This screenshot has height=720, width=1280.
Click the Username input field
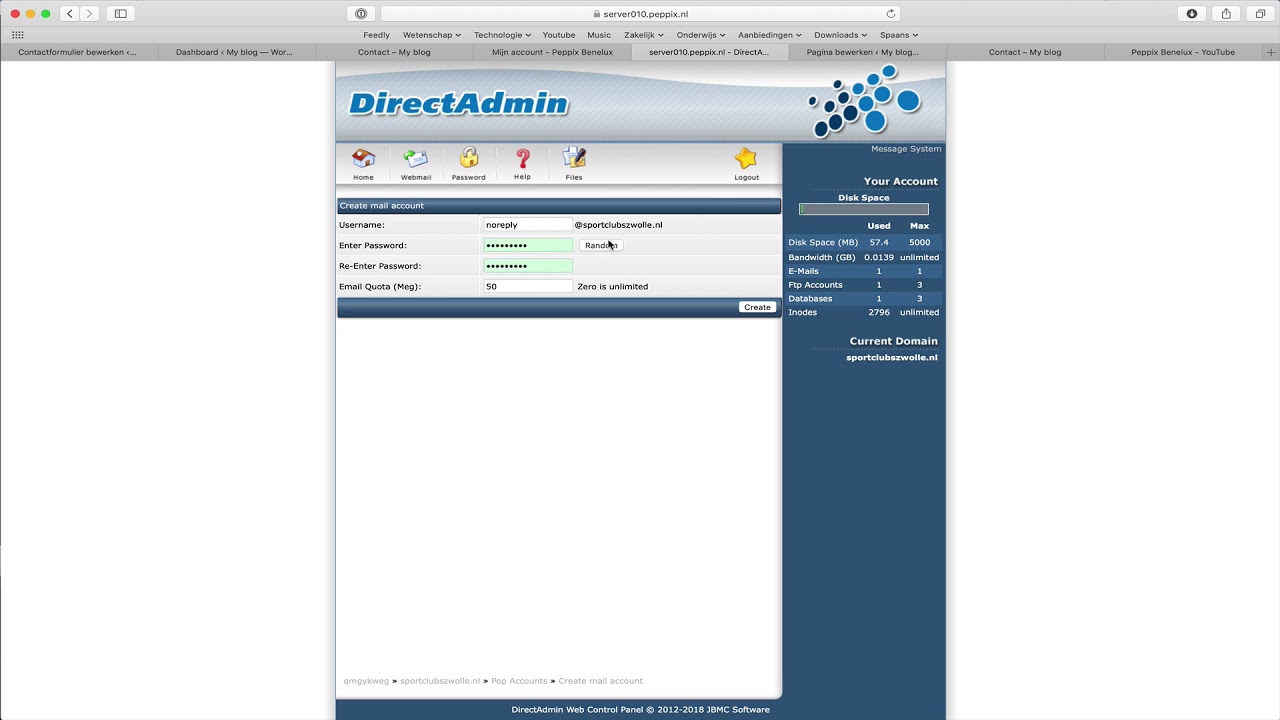click(527, 225)
